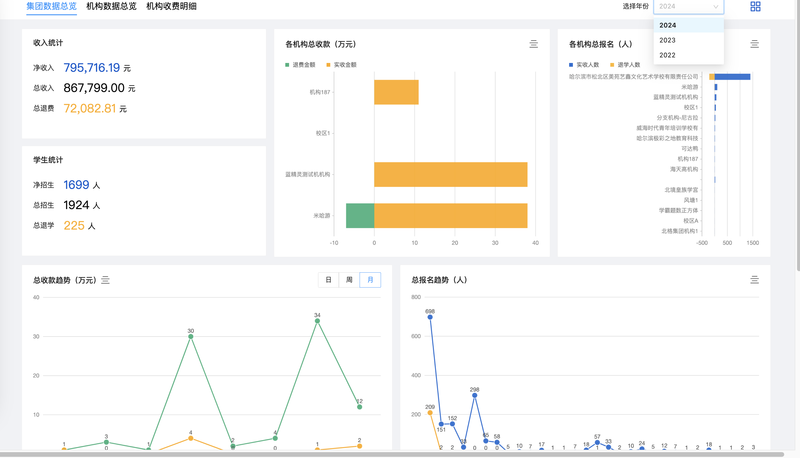Open menu icon of 总报名趋势 chart
Image resolution: width=800 pixels, height=458 pixels.
[x=755, y=280]
